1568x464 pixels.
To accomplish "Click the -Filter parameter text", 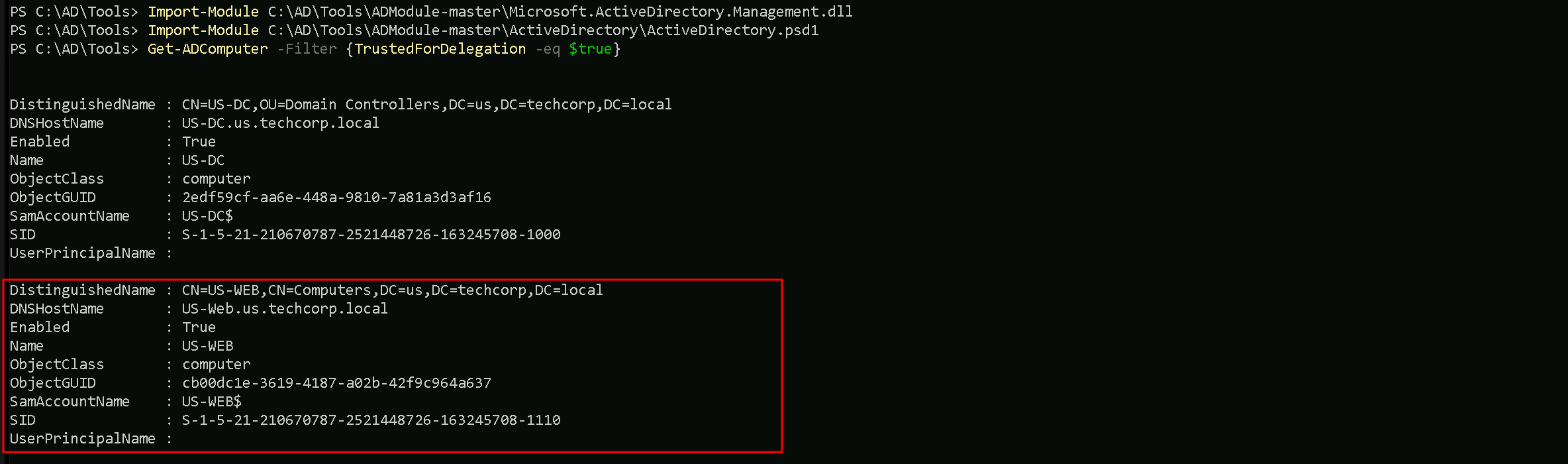I will [307, 49].
